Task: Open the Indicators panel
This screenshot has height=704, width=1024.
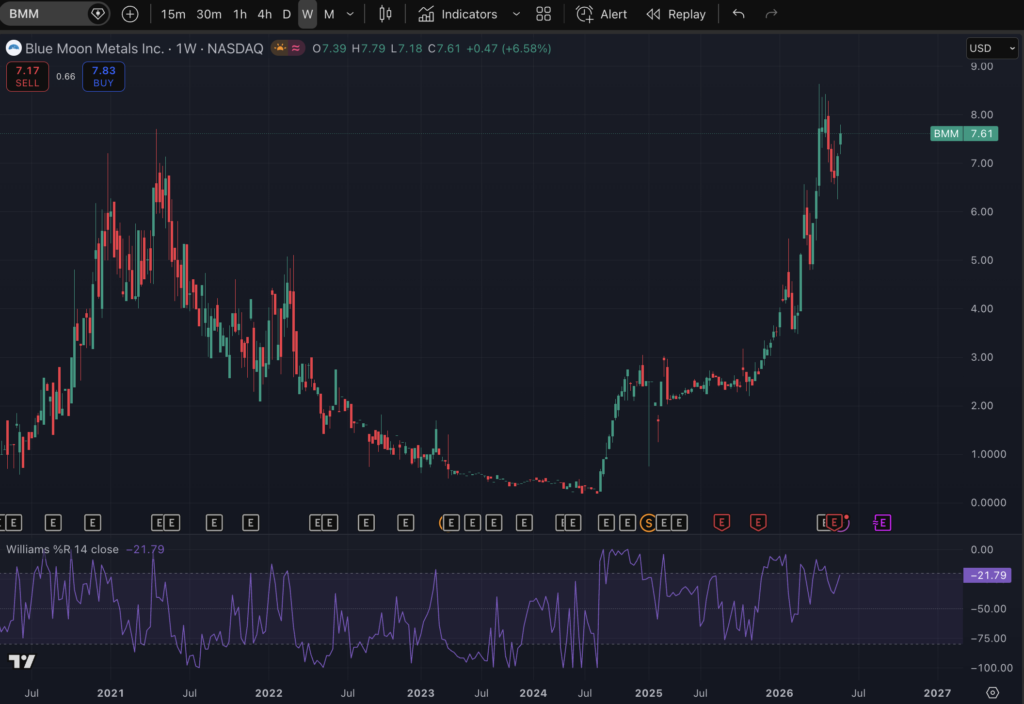Action: [458, 14]
